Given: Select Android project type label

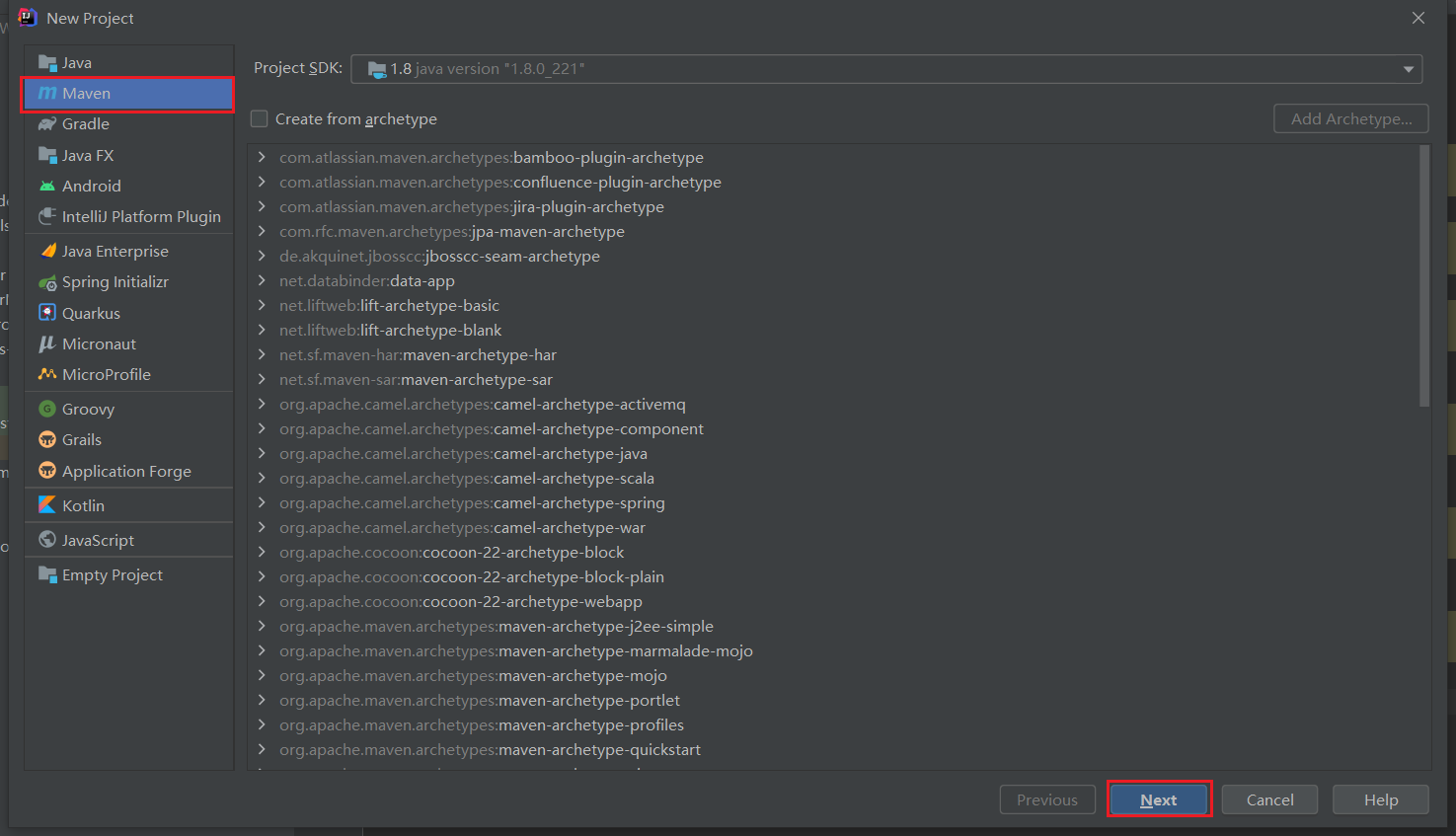Looking at the screenshot, I should pos(92,186).
